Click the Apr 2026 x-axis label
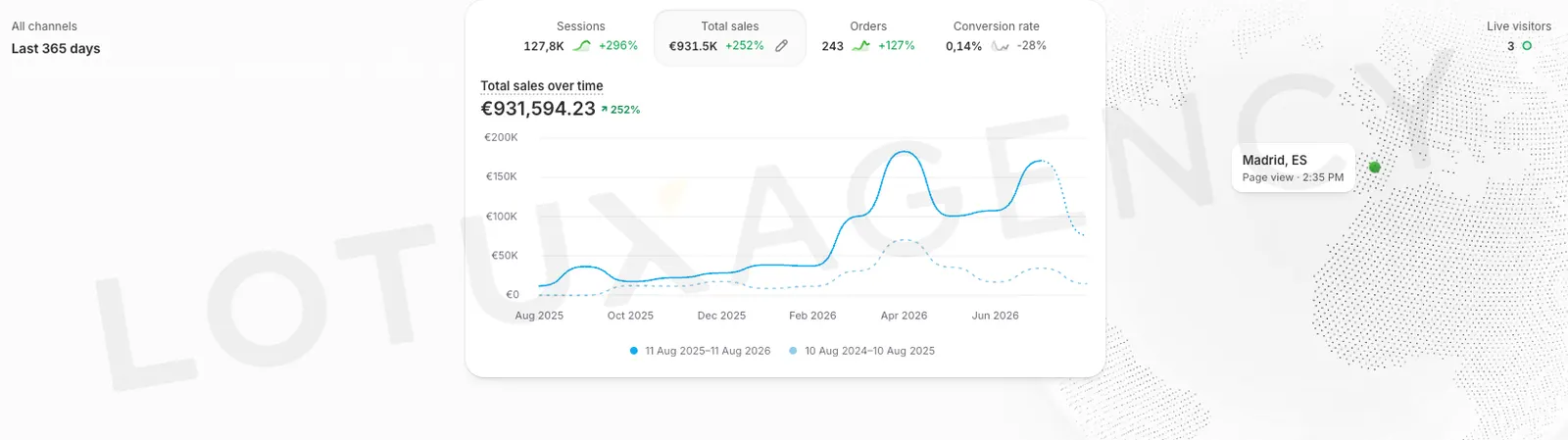 [x=904, y=316]
